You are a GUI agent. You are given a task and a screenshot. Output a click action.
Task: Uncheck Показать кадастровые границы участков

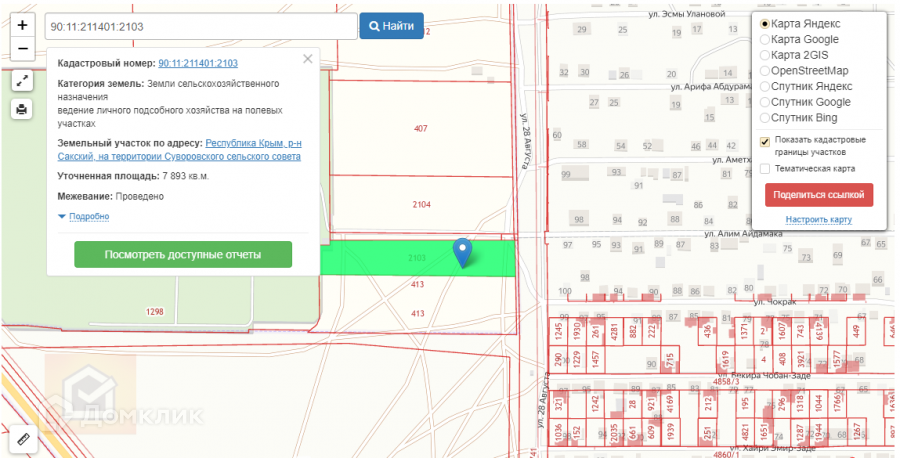765,142
